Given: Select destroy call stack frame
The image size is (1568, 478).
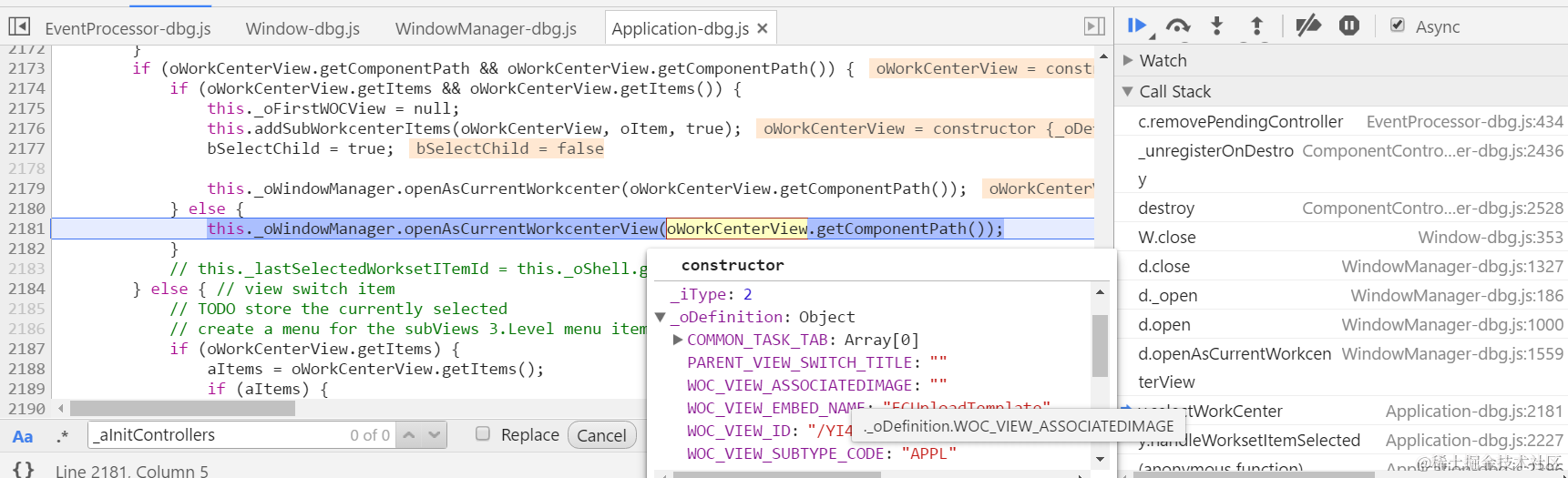Looking at the screenshot, I should click(x=1341, y=208).
